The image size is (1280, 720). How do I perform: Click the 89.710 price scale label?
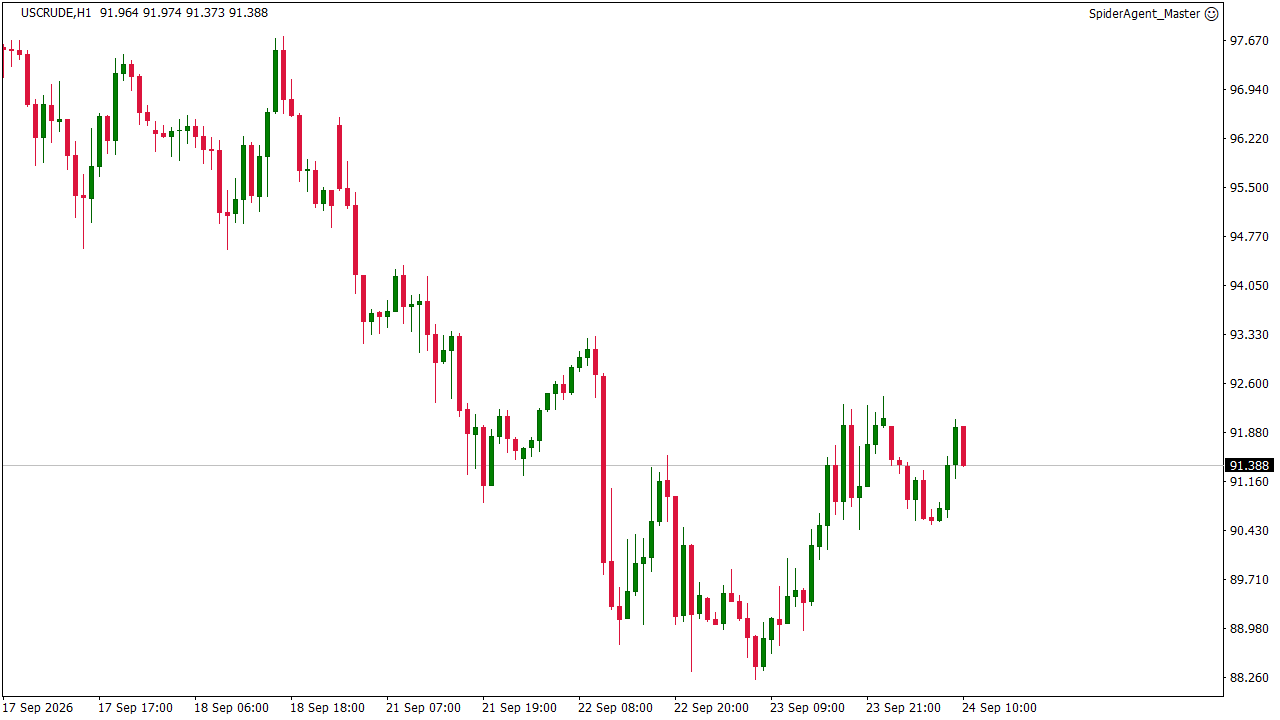[x=1249, y=579]
